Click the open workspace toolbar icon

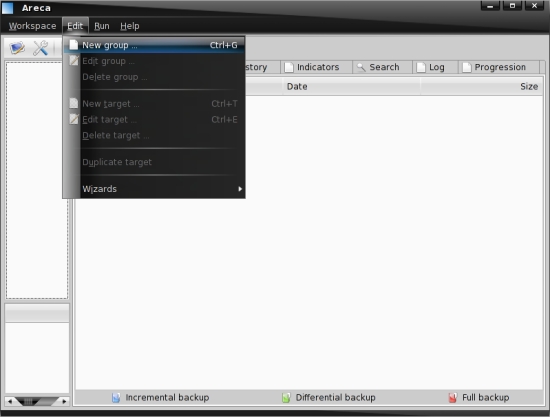[x=17, y=48]
